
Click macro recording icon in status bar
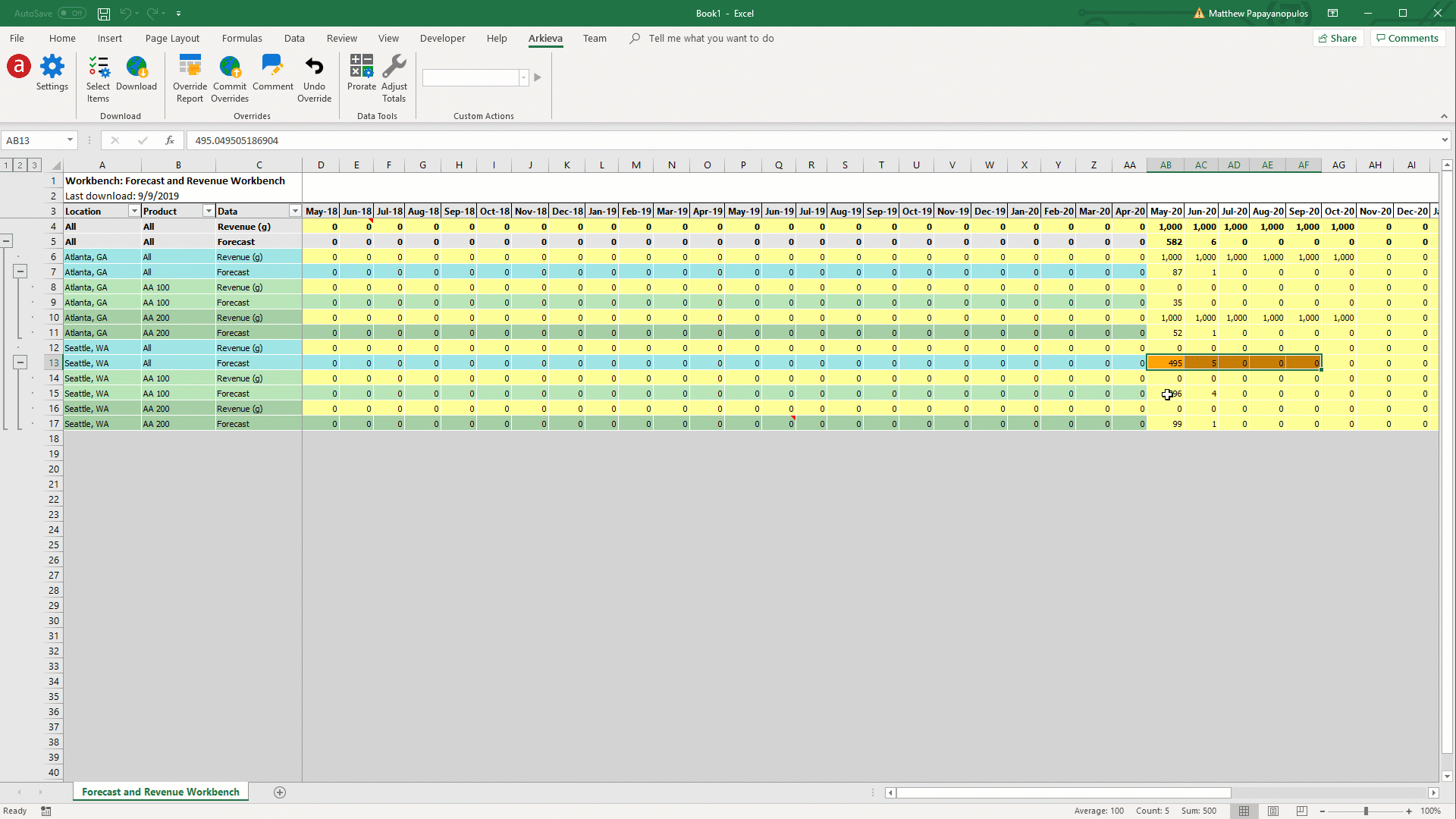46,811
